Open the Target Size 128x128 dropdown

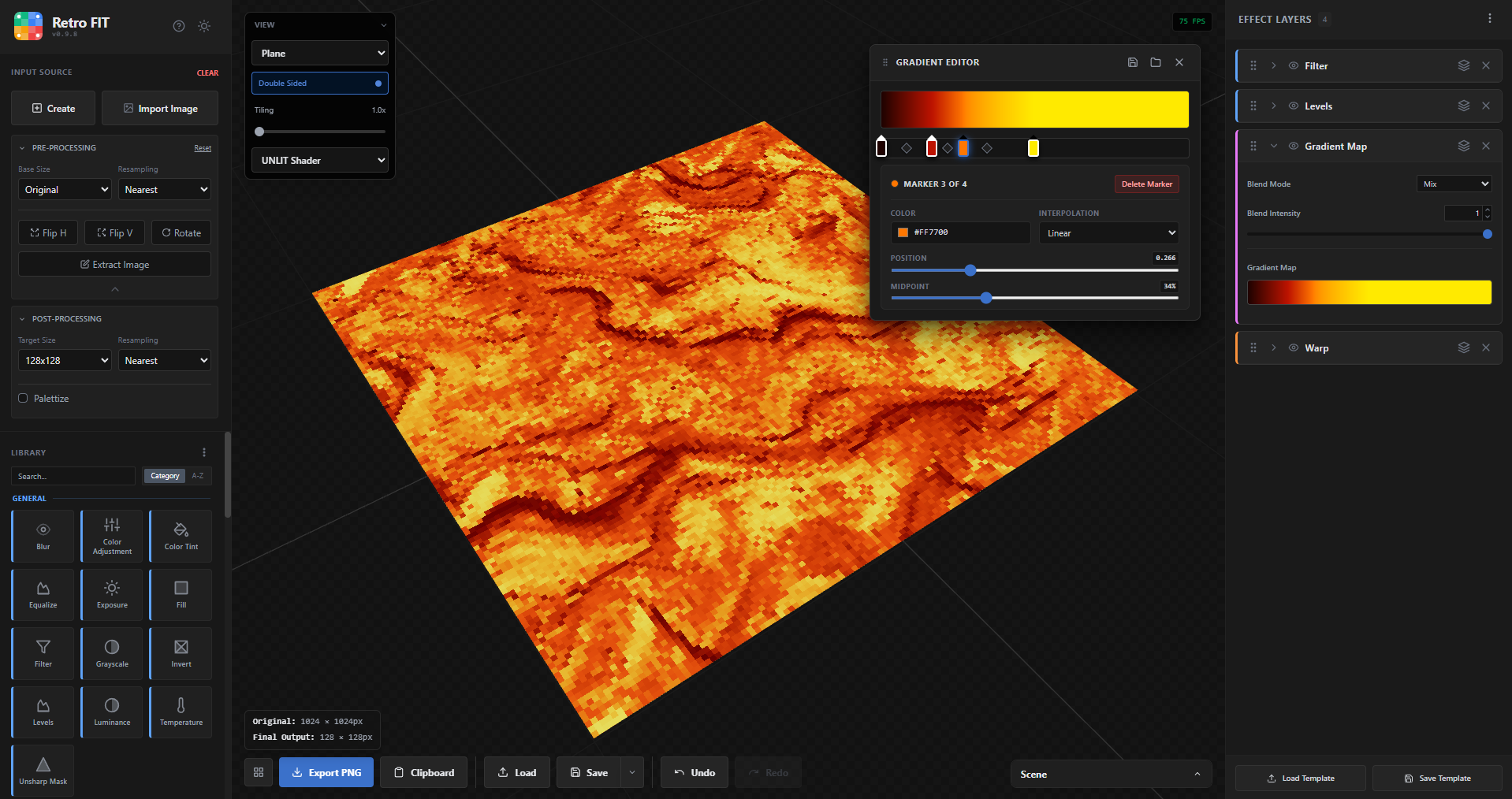tap(65, 361)
